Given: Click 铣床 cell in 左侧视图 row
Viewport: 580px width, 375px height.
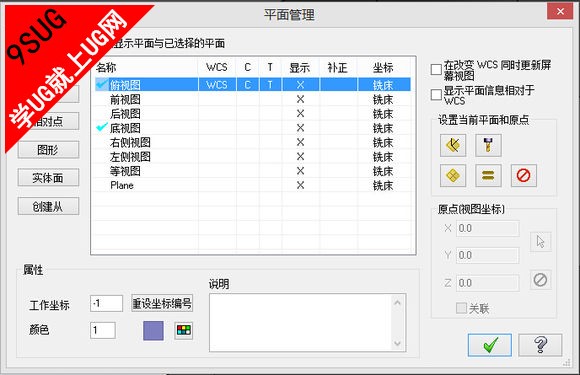Looking at the screenshot, I should click(x=383, y=157).
